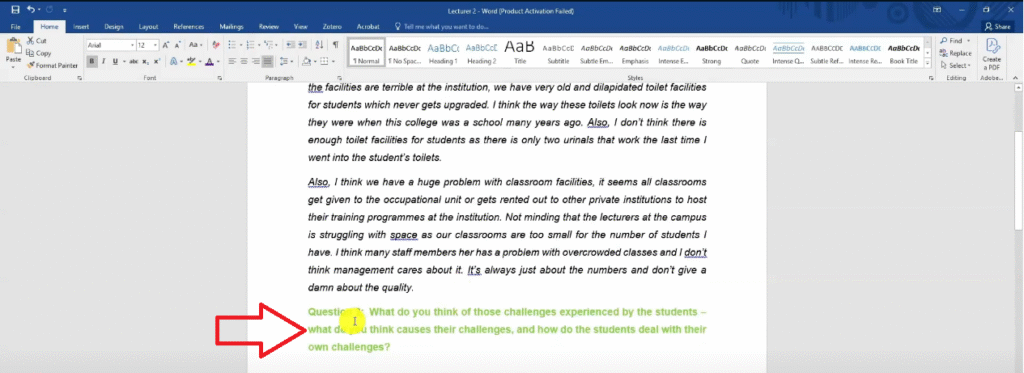
Task: Click the Share button
Action: click(998, 27)
